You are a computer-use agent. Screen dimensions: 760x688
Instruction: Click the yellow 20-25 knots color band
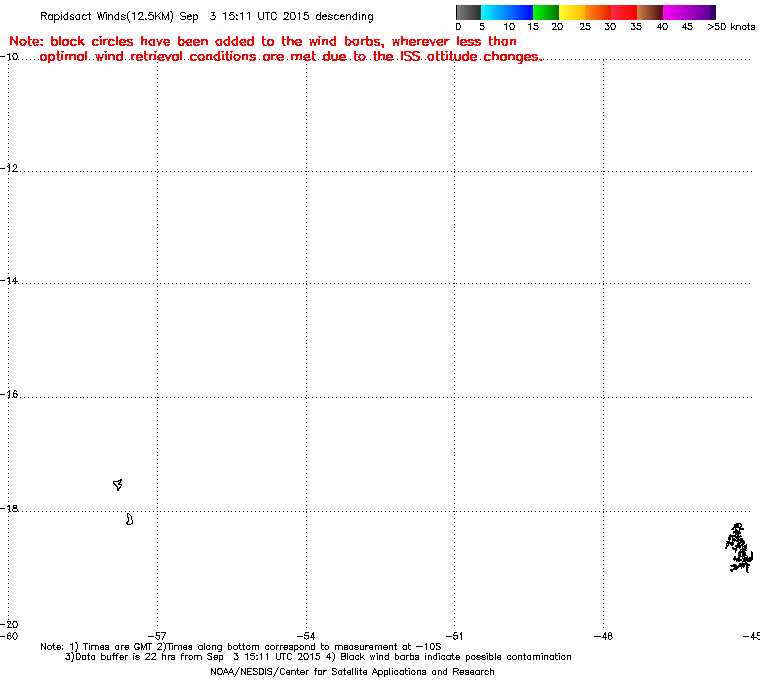point(572,12)
